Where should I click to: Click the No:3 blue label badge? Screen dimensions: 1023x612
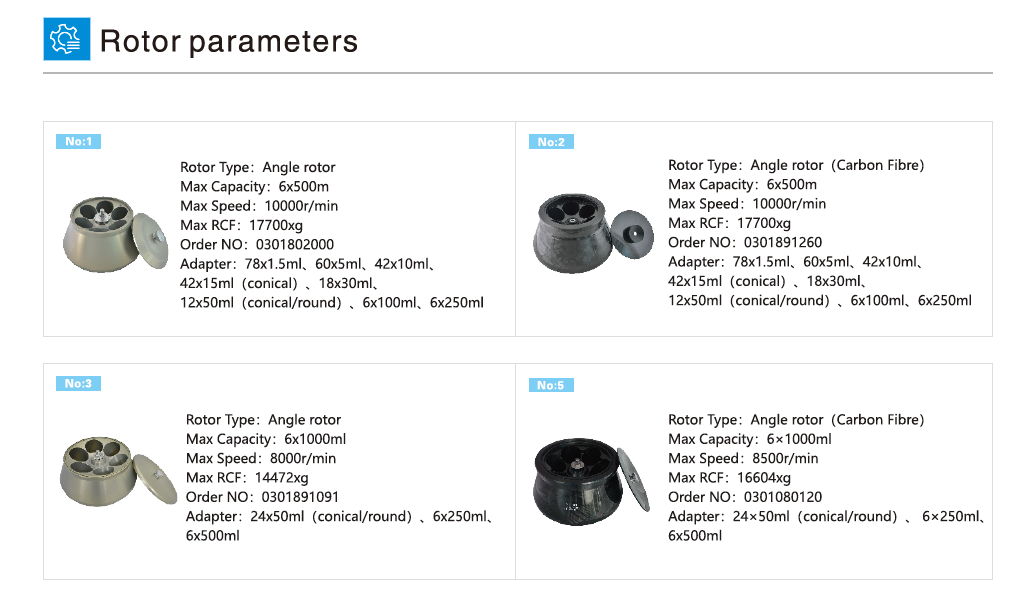coord(78,383)
